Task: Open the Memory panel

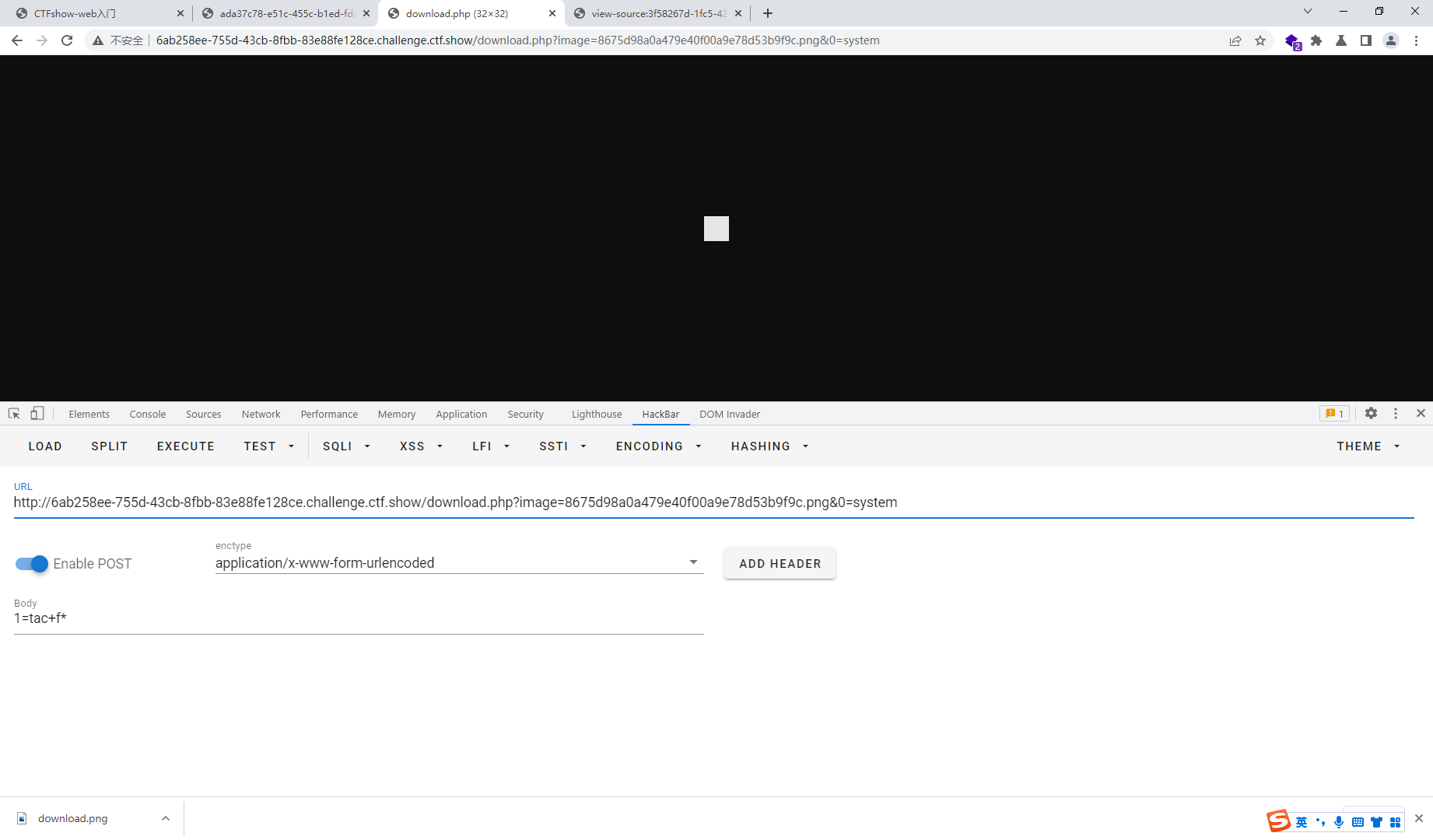Action: (x=397, y=414)
